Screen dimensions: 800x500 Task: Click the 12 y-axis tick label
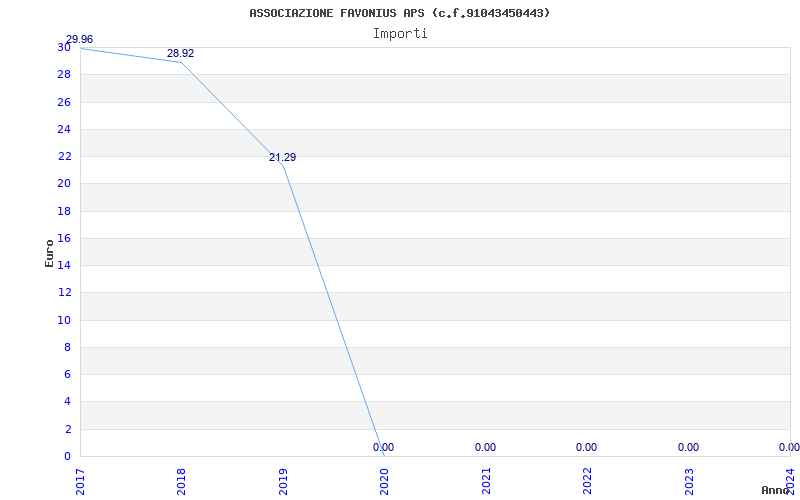(64, 293)
